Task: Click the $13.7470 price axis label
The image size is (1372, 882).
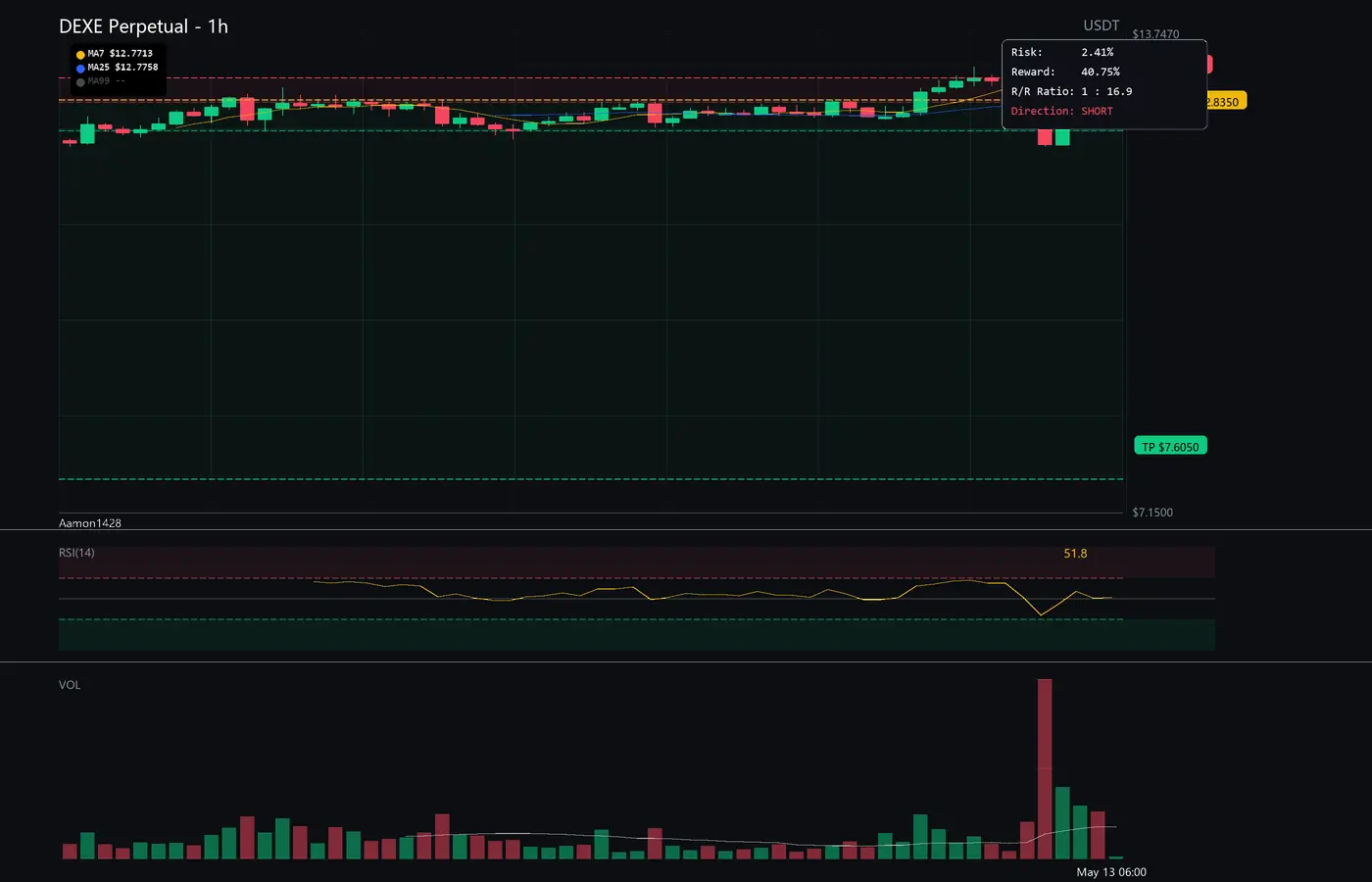Action: coord(1155,34)
